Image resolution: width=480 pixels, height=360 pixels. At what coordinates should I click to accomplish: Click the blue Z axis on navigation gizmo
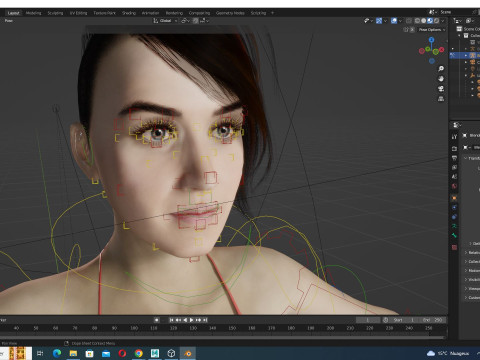tap(432, 40)
